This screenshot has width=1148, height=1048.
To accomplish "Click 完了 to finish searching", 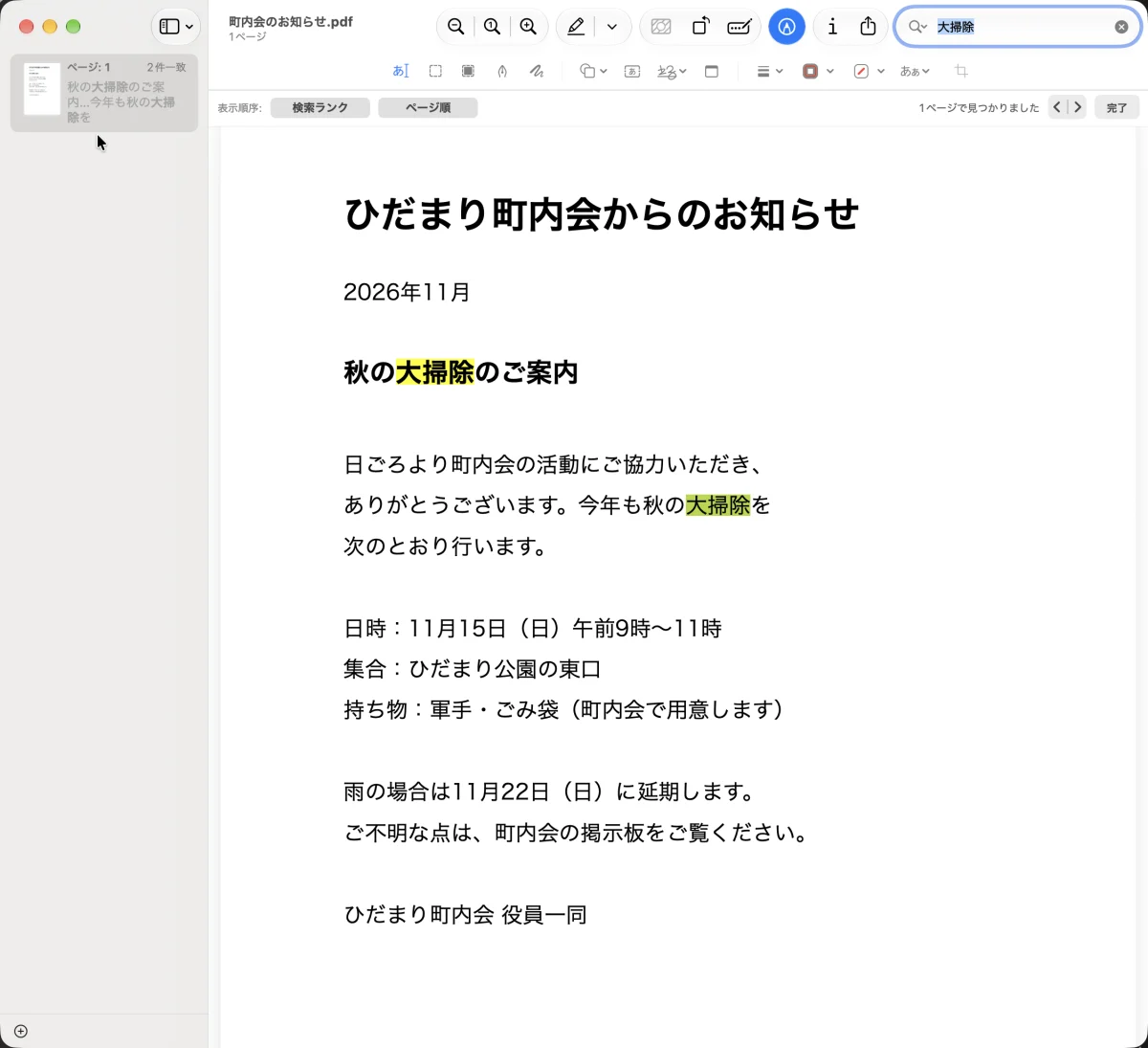I will click(x=1116, y=107).
